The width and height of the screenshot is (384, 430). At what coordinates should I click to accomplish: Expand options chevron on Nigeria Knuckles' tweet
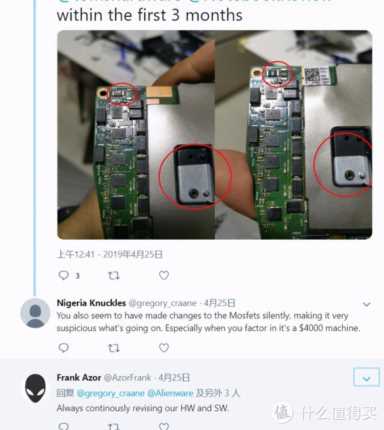pyautogui.click(x=367, y=304)
